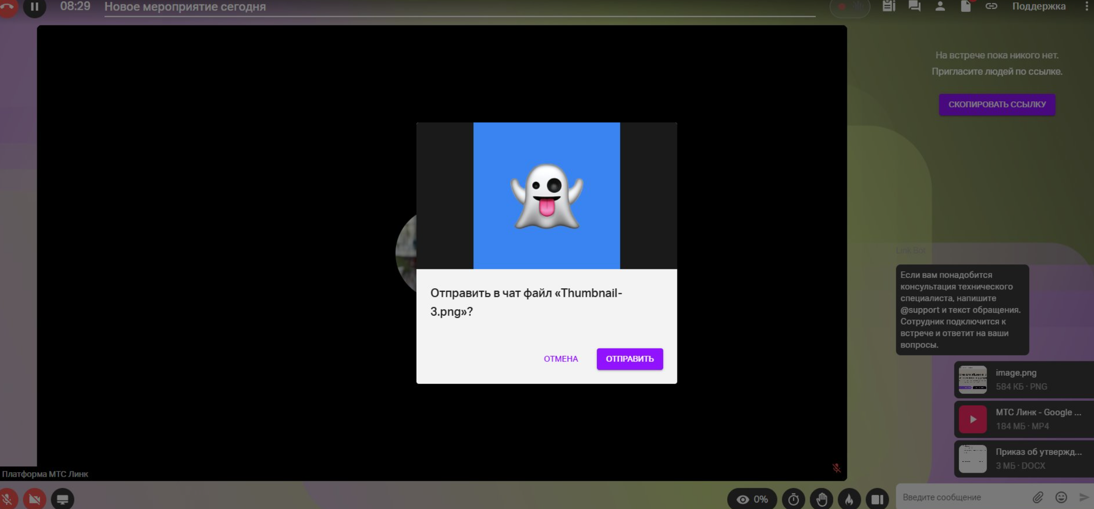The image size is (1094, 509).
Task: Open the 'Приказ об утвержд...' DOCX file
Action: (1024, 458)
